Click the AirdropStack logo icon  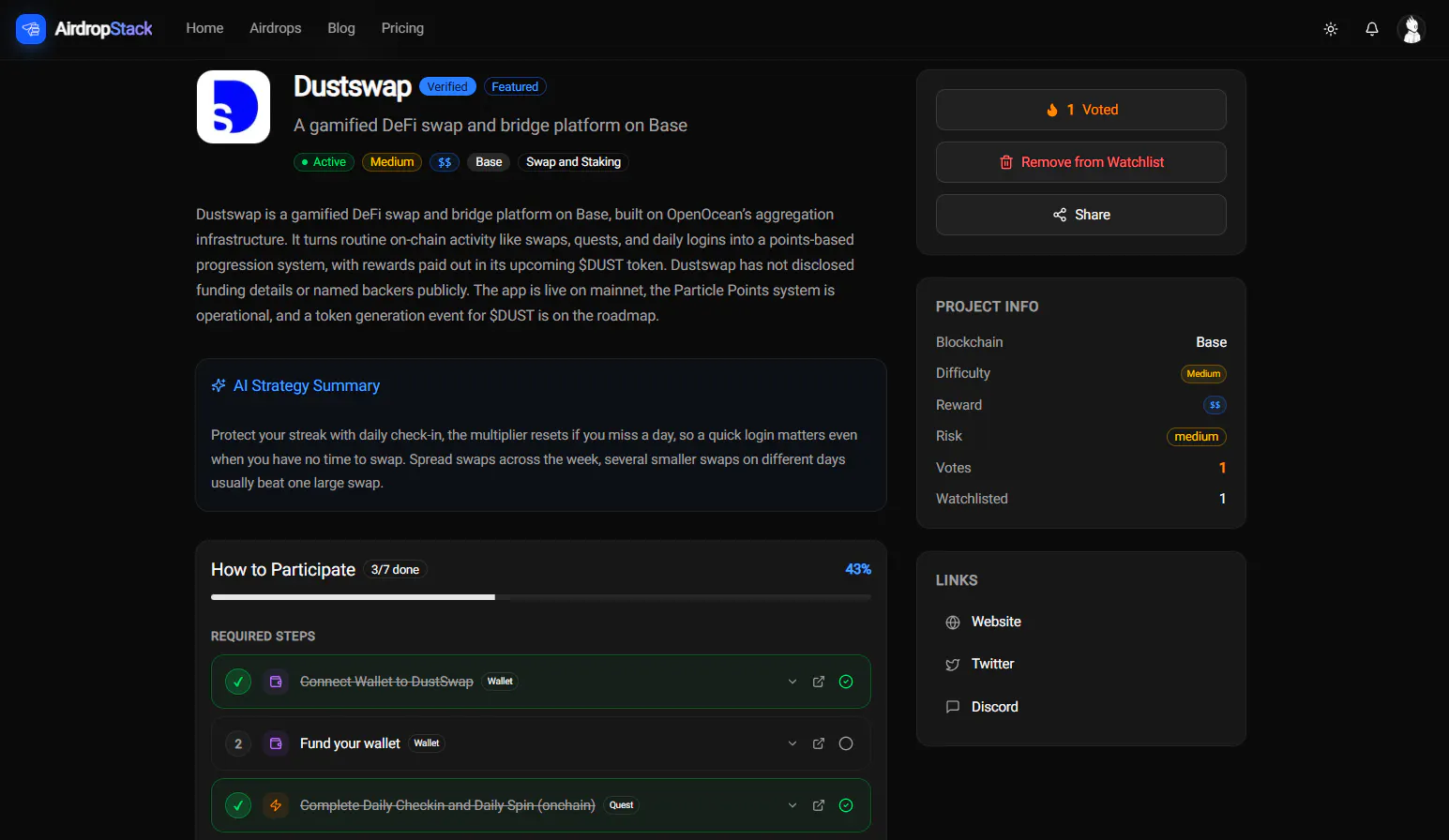(31, 29)
